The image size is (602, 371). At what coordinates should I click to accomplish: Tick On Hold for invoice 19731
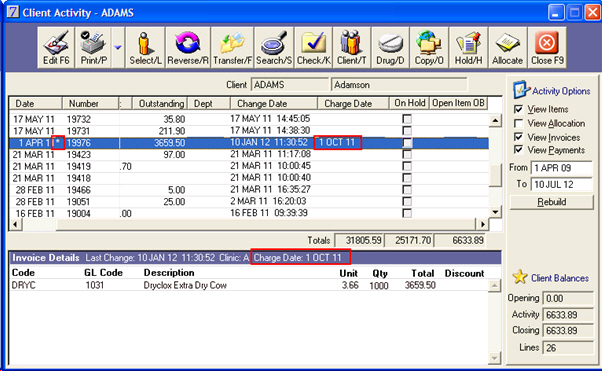pos(407,131)
